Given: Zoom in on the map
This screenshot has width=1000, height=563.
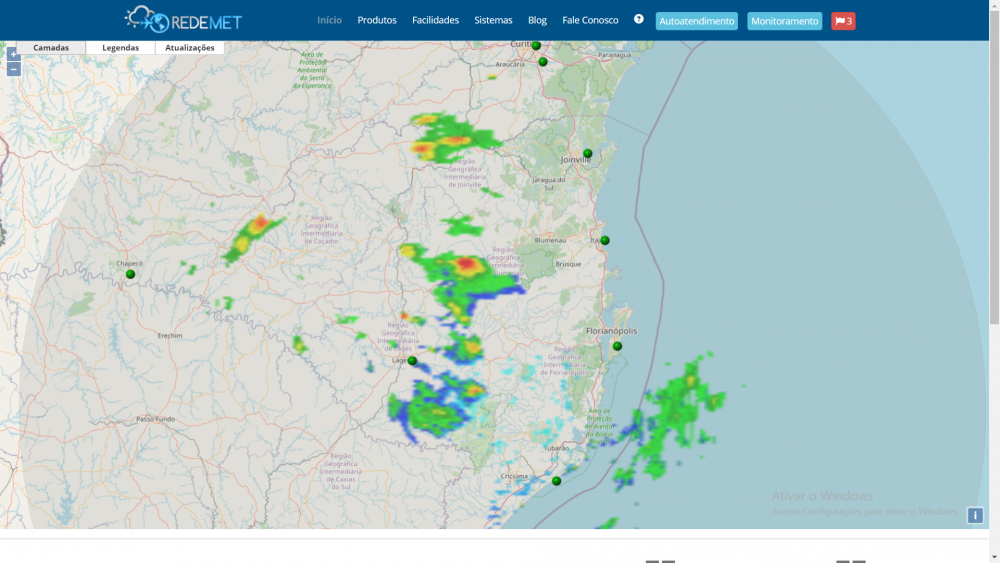Looking at the screenshot, I should 13,54.
